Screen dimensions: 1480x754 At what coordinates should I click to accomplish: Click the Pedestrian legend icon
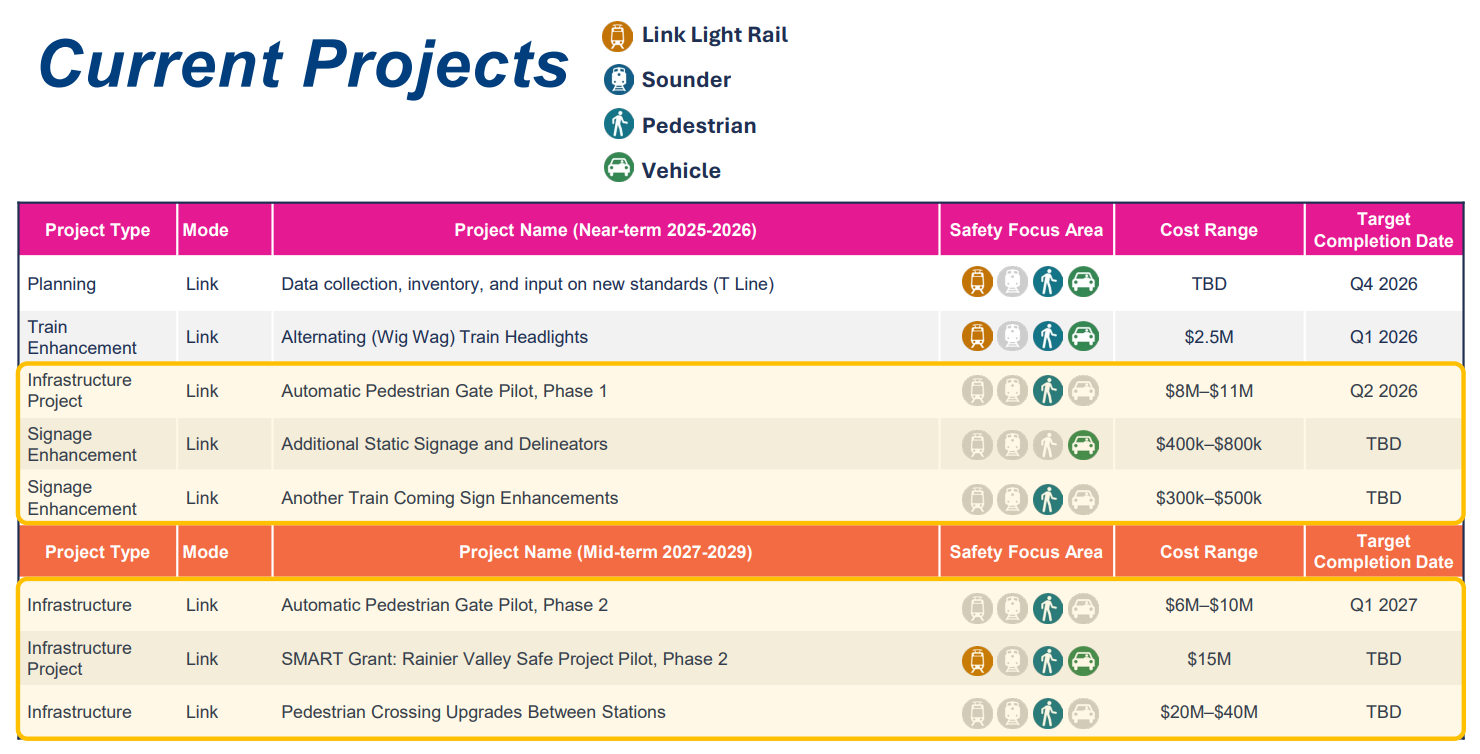coord(618,124)
